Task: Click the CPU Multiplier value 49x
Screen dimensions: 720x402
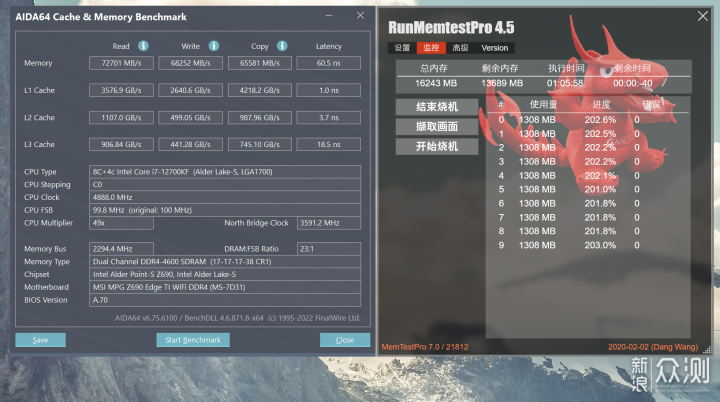Action: pos(121,223)
